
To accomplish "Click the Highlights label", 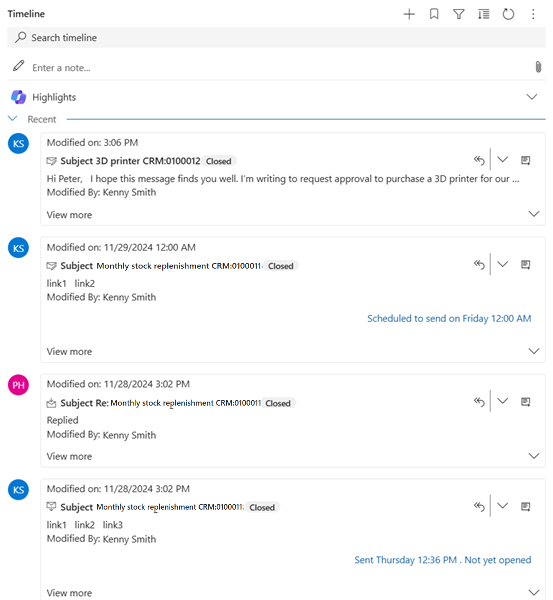I will click(x=54, y=97).
